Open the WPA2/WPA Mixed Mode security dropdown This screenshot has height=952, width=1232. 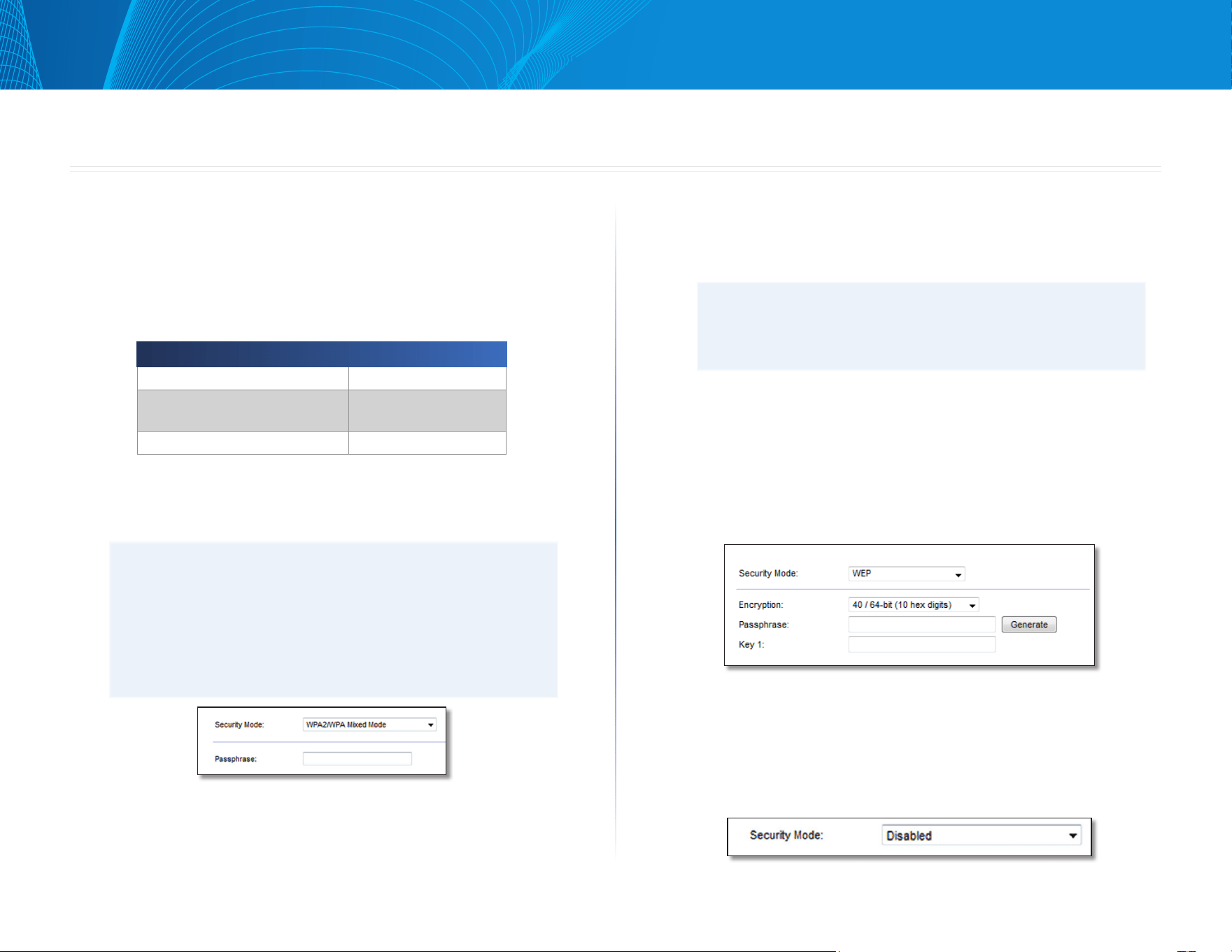coord(369,725)
